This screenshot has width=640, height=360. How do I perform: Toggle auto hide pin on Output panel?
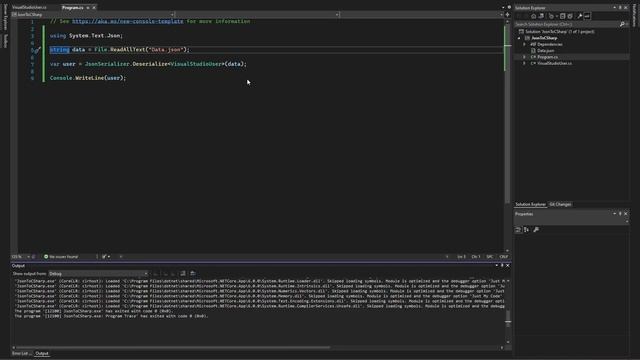click(502, 266)
